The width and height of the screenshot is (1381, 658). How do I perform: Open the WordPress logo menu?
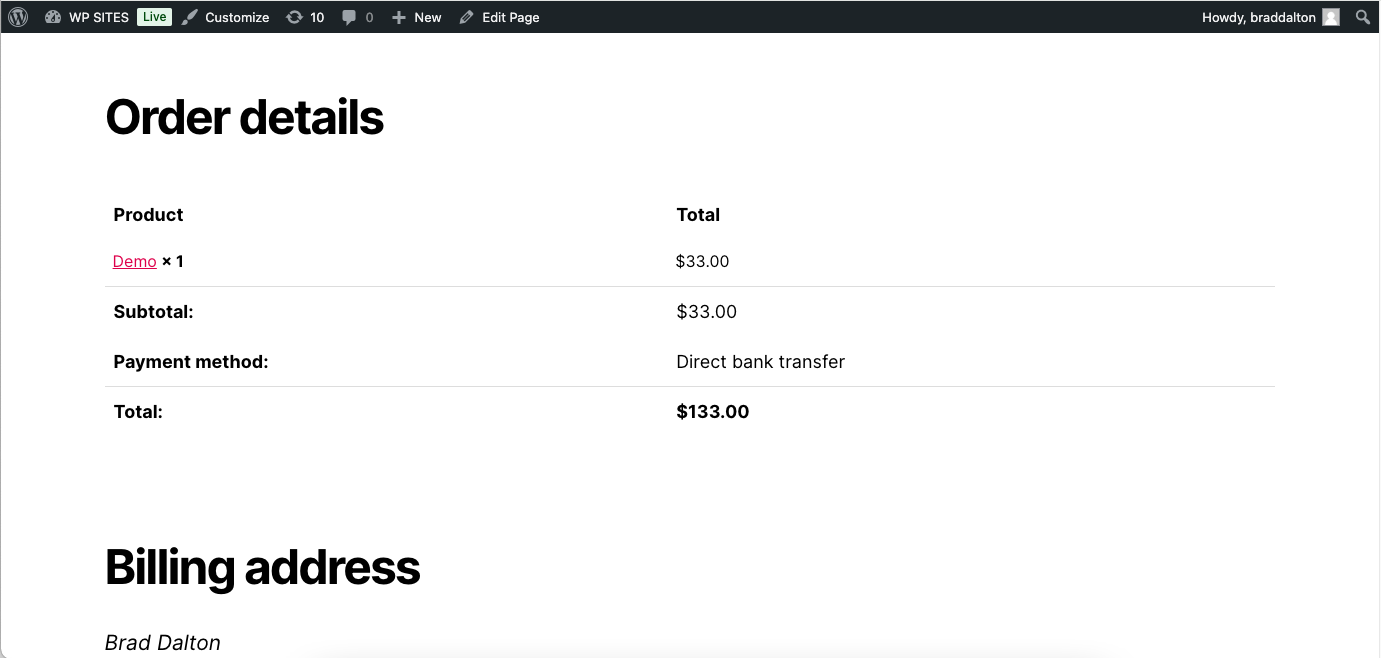[x=18, y=17]
